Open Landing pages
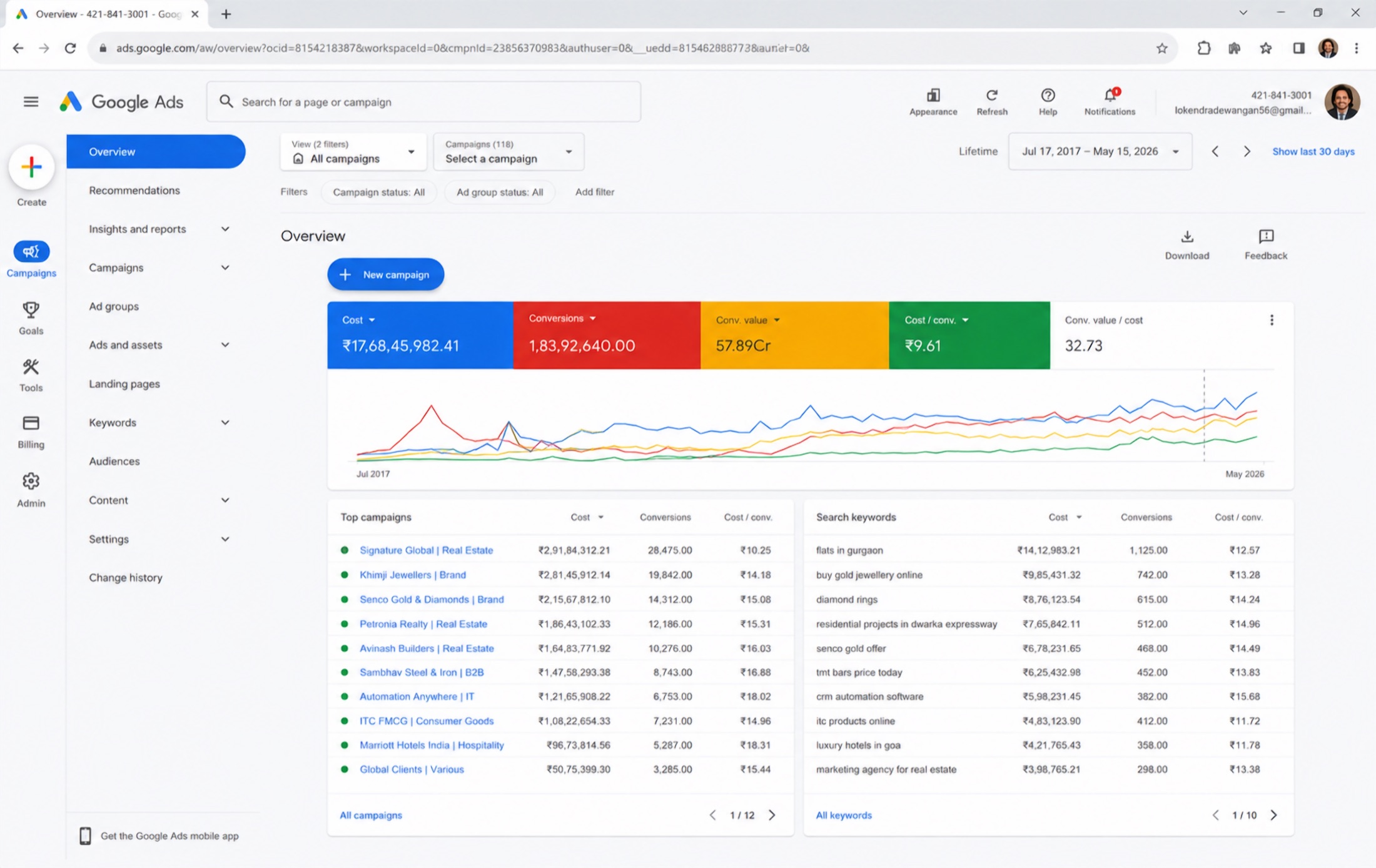This screenshot has height=868, width=1376. point(124,383)
